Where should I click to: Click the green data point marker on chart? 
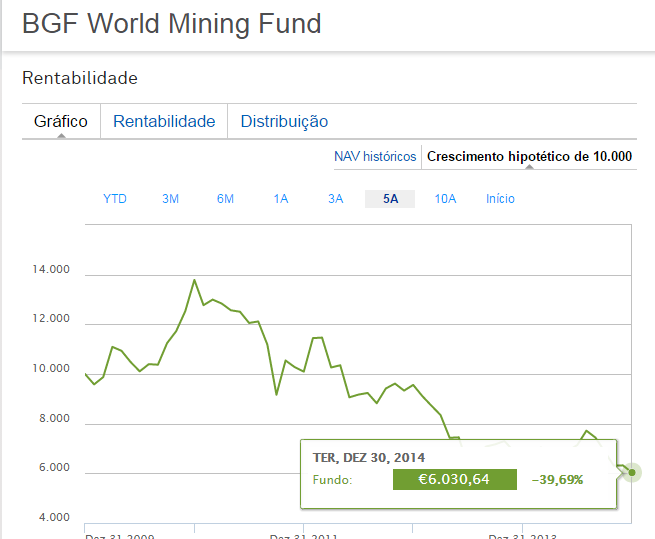click(632, 473)
